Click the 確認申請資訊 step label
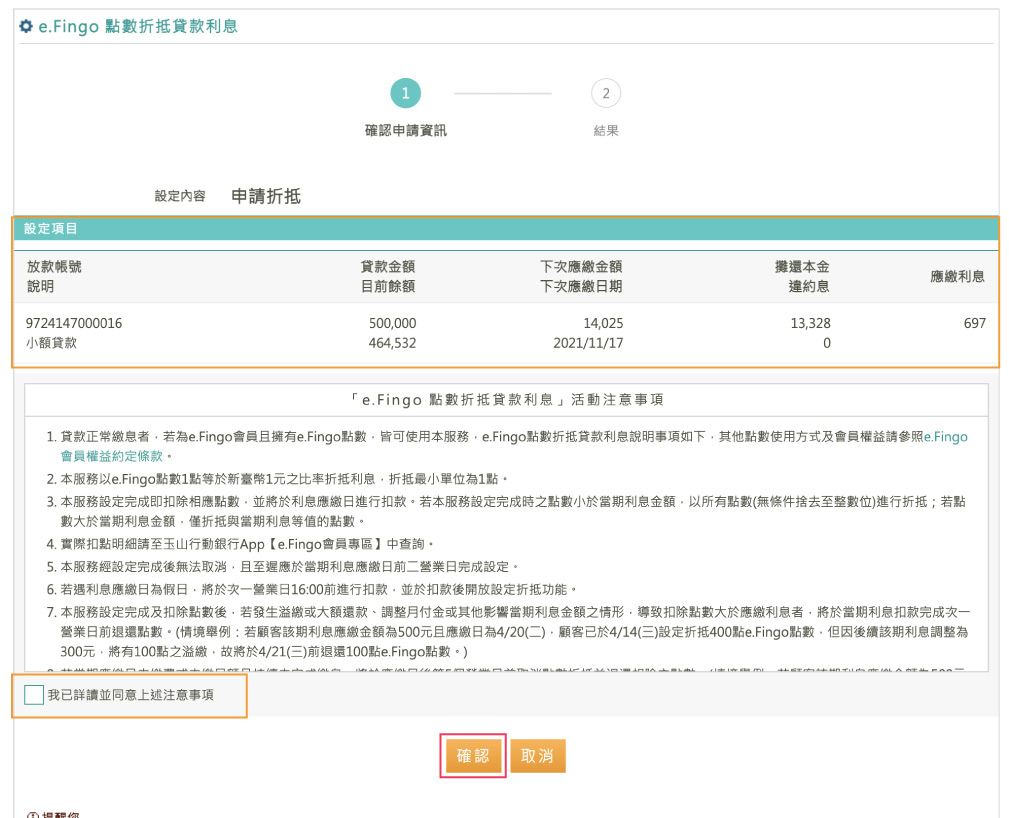The height and width of the screenshot is (818, 1009). click(405, 131)
